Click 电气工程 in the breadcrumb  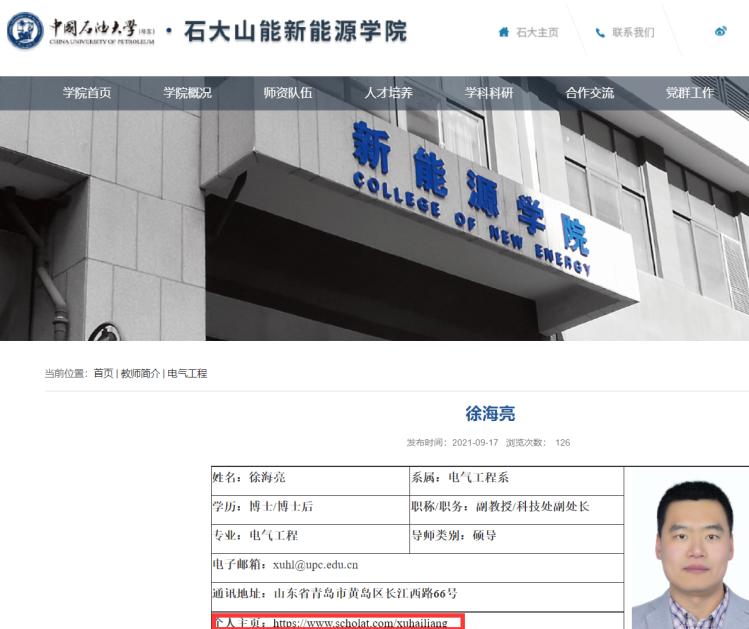(187, 373)
